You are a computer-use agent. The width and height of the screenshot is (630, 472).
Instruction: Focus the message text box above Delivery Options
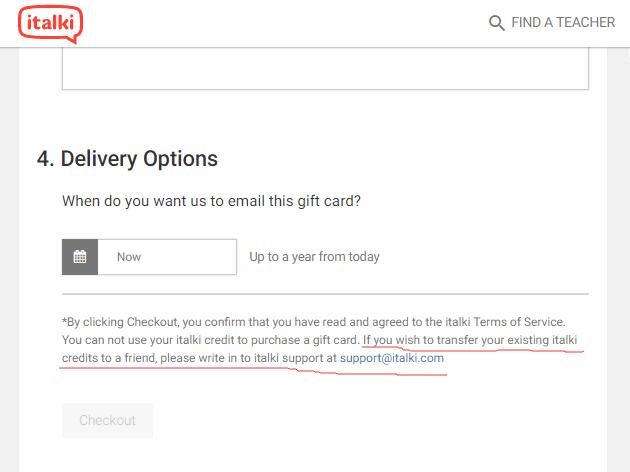tap(325, 68)
